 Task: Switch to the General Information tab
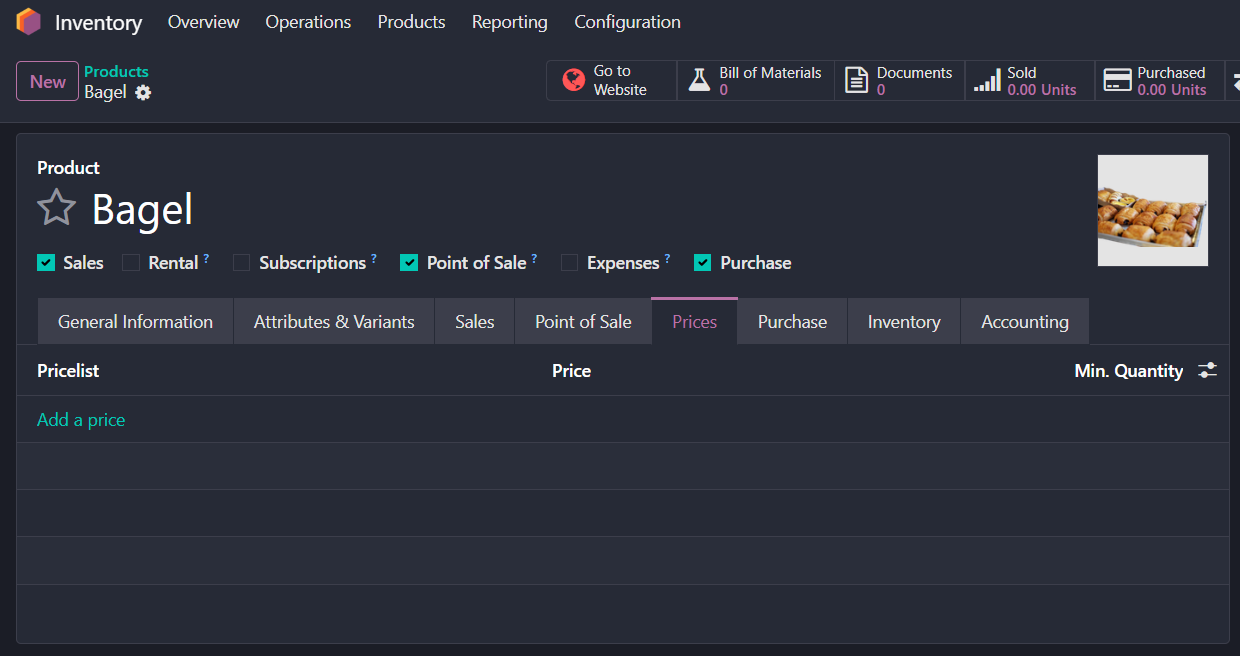(x=135, y=322)
